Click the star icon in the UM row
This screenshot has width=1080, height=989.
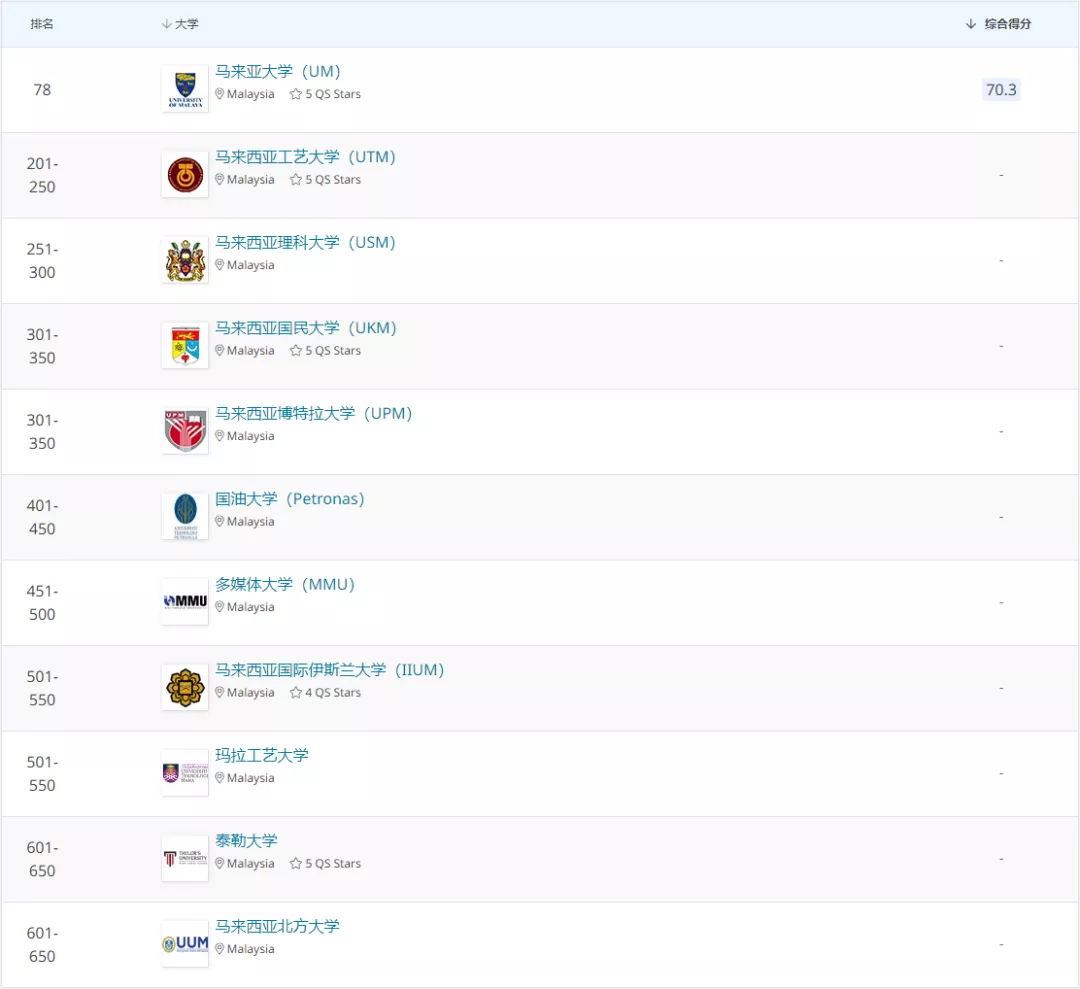pyautogui.click(x=295, y=94)
